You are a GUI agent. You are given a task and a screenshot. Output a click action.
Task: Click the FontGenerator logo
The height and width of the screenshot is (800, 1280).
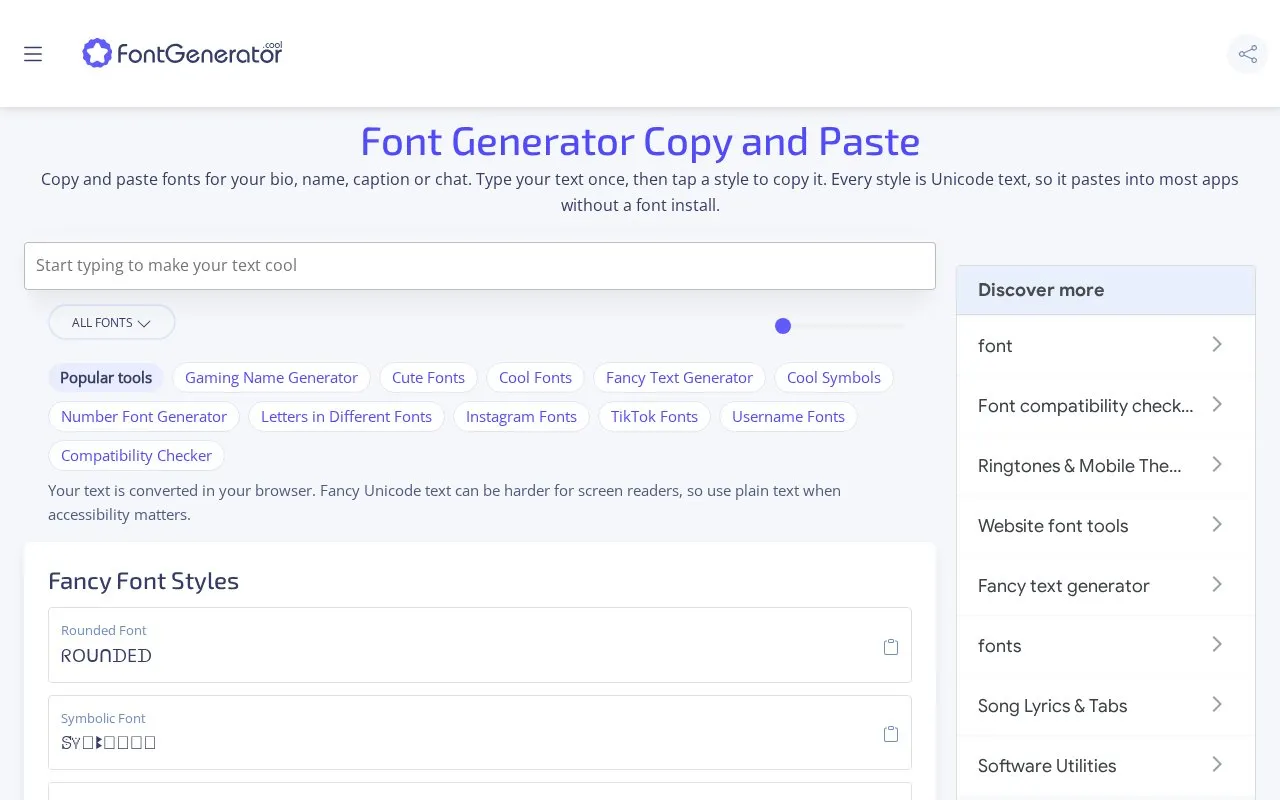click(x=182, y=53)
